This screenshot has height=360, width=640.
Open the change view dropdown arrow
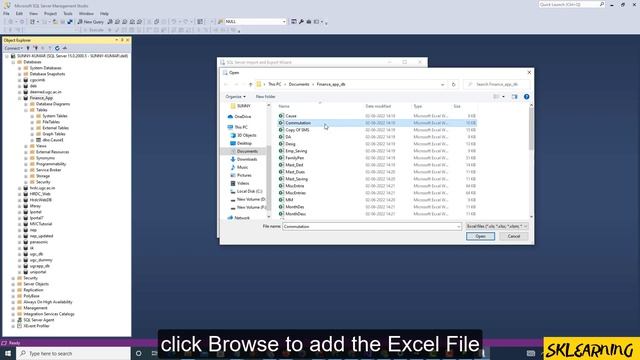[x=503, y=97]
